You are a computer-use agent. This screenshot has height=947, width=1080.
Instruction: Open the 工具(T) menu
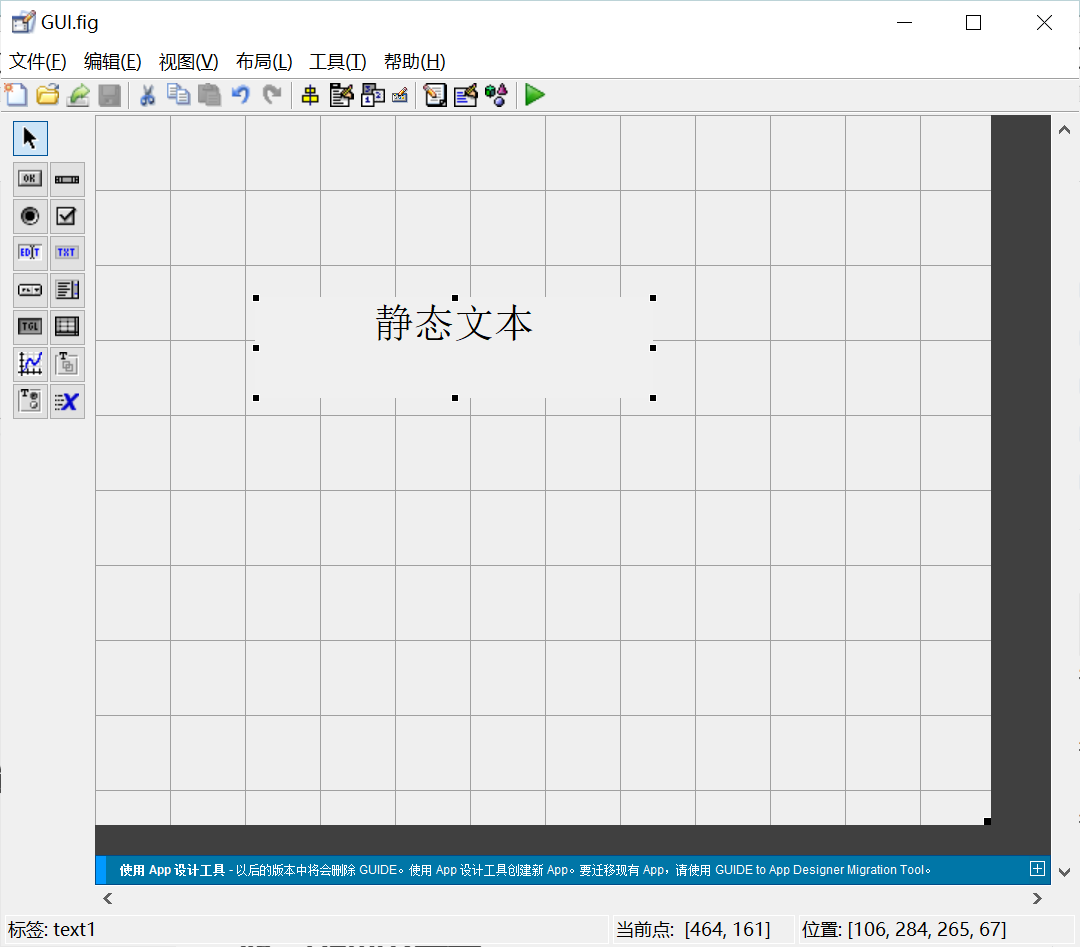337,61
